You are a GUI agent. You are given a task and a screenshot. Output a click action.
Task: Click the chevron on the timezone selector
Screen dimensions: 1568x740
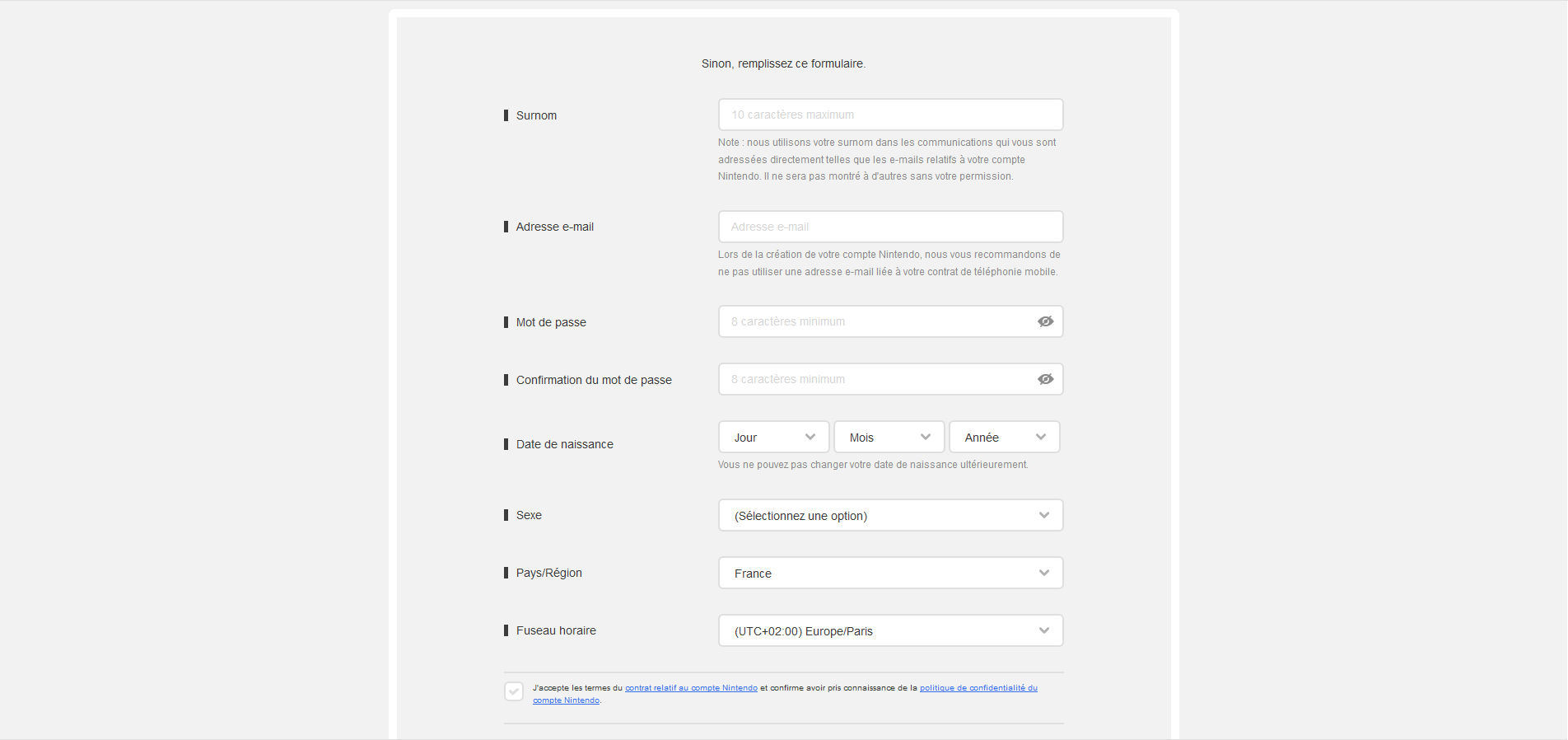(1043, 630)
